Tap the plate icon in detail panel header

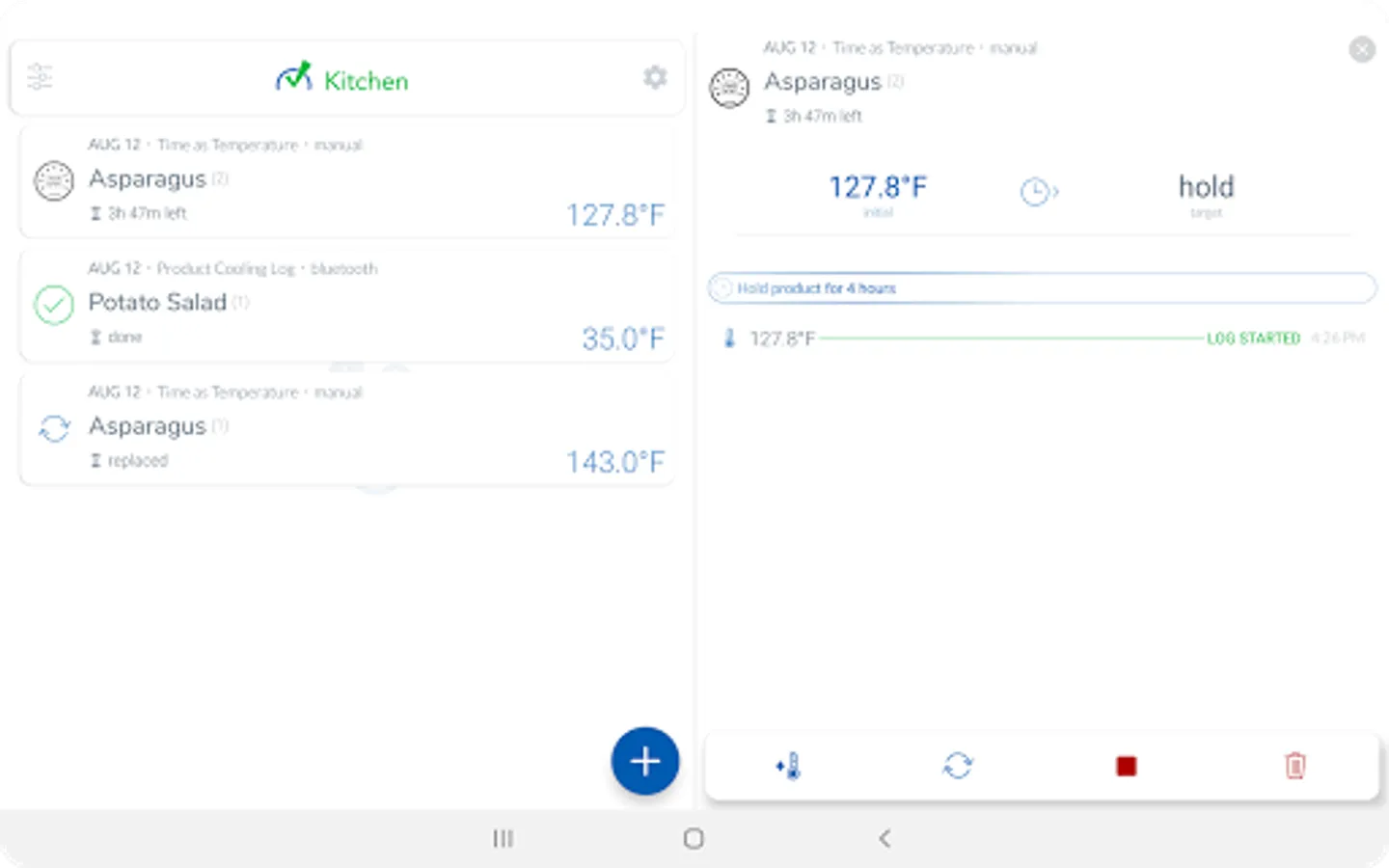coord(729,88)
